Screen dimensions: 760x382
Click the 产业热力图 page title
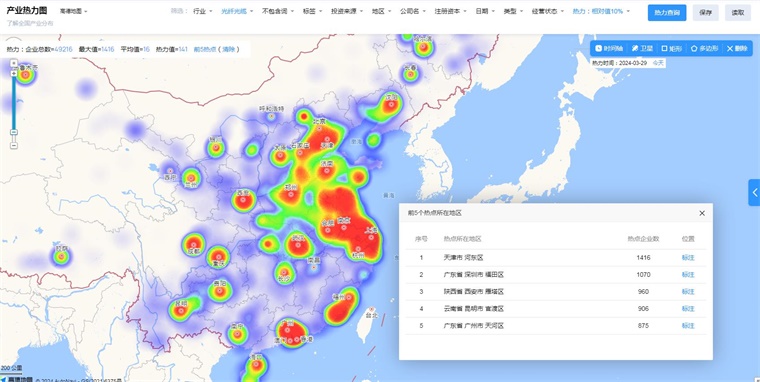point(27,11)
